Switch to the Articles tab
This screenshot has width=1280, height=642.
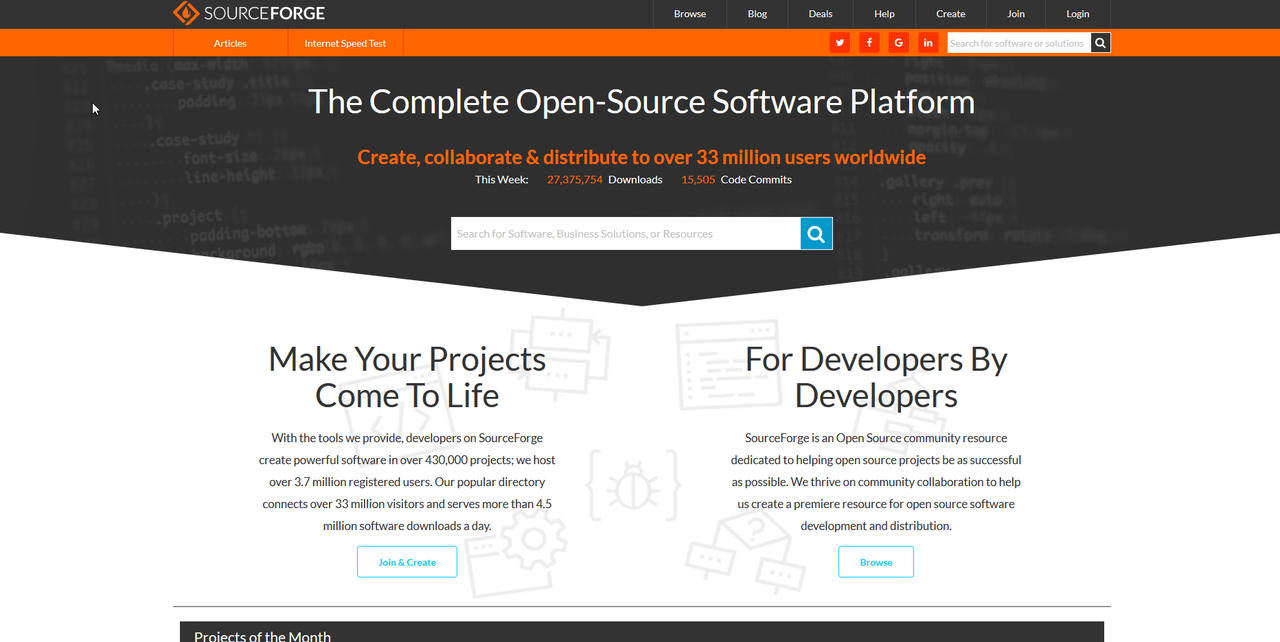tap(230, 43)
